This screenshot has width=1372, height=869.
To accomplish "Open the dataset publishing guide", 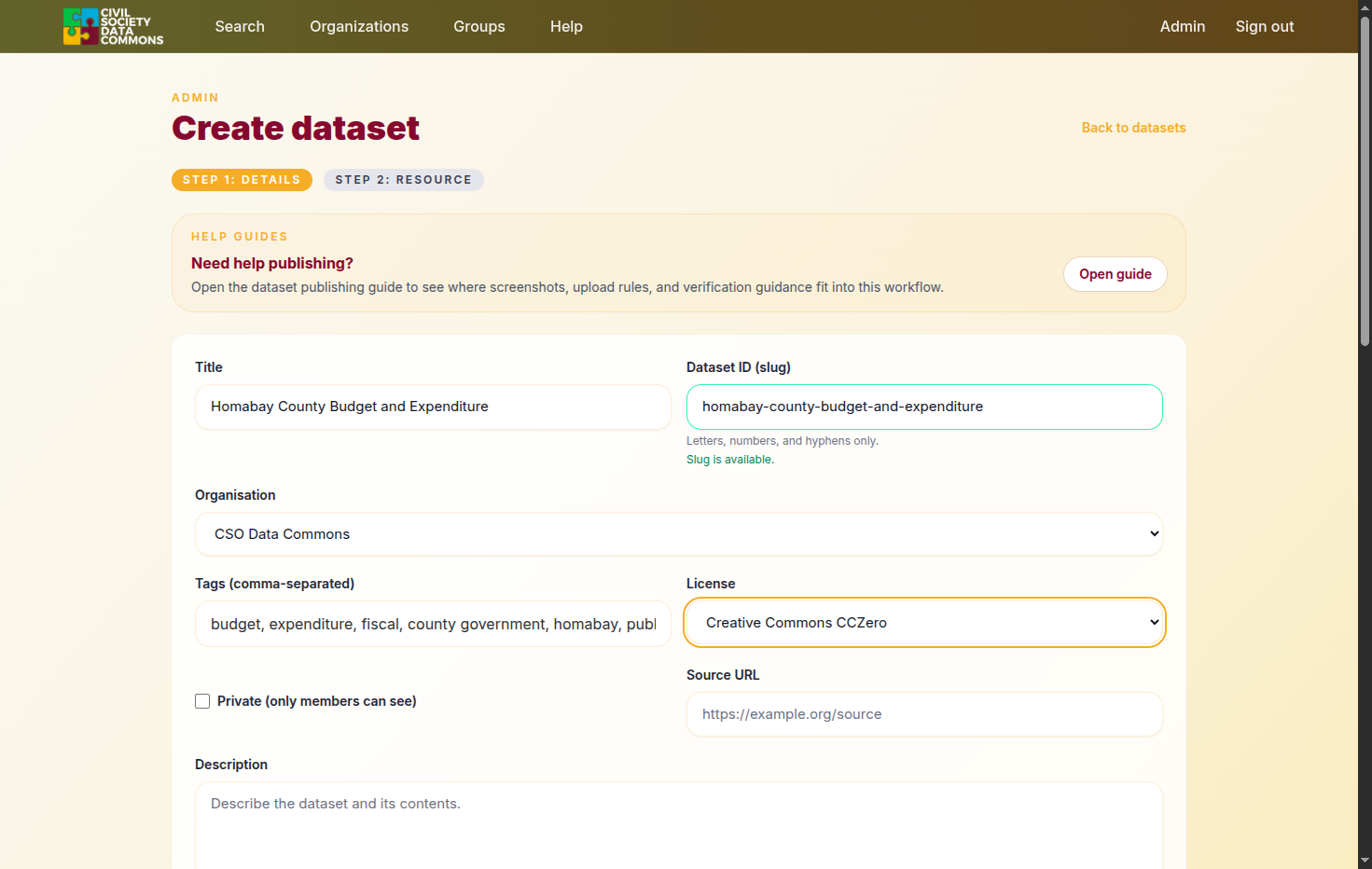I will [x=1116, y=274].
